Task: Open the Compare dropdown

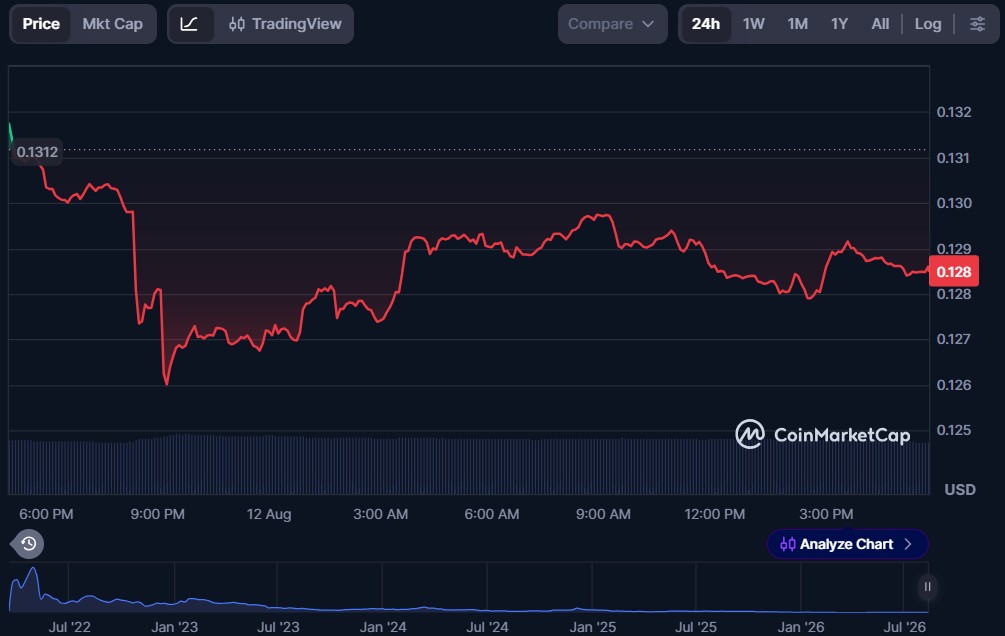Action: (x=612, y=24)
